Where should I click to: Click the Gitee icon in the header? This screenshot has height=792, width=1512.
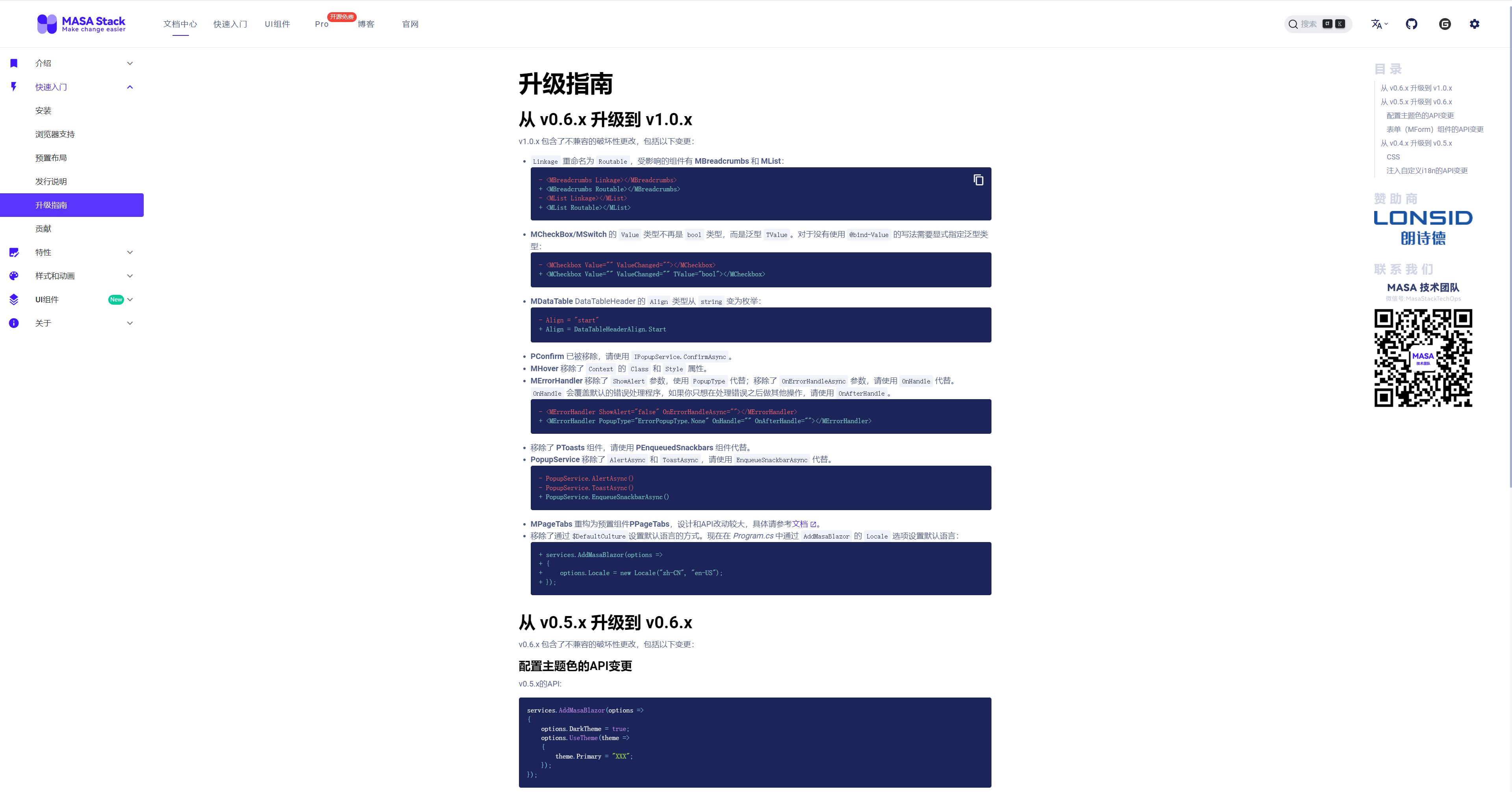tap(1445, 24)
